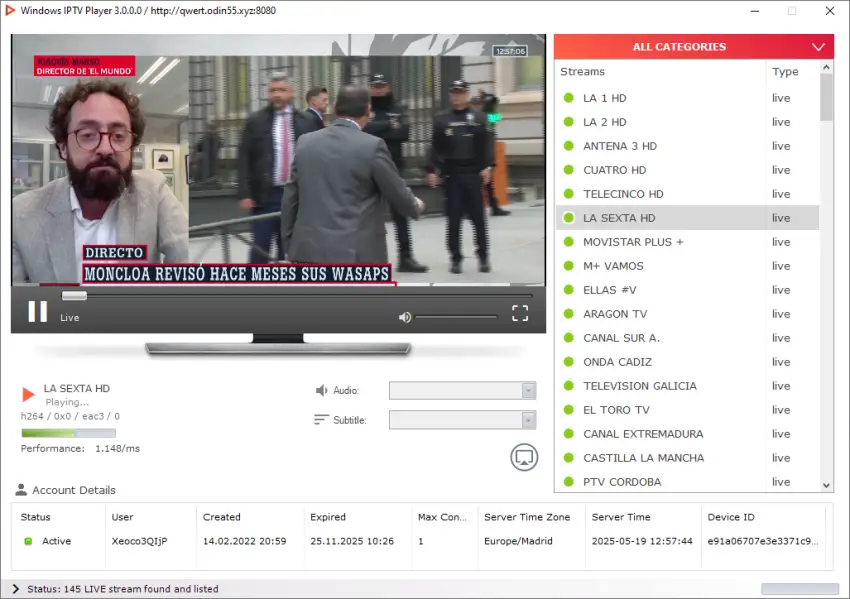Click the 145 LIVE stream found status text

(123, 589)
